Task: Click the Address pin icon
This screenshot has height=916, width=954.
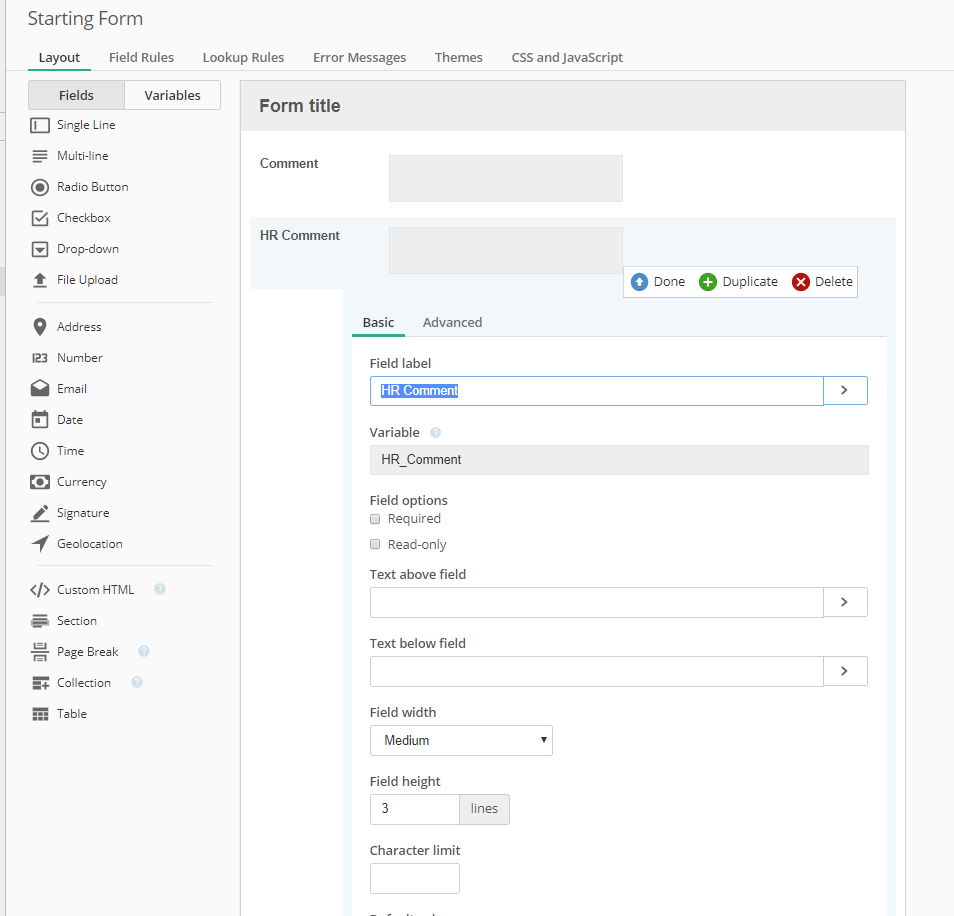Action: [40, 327]
